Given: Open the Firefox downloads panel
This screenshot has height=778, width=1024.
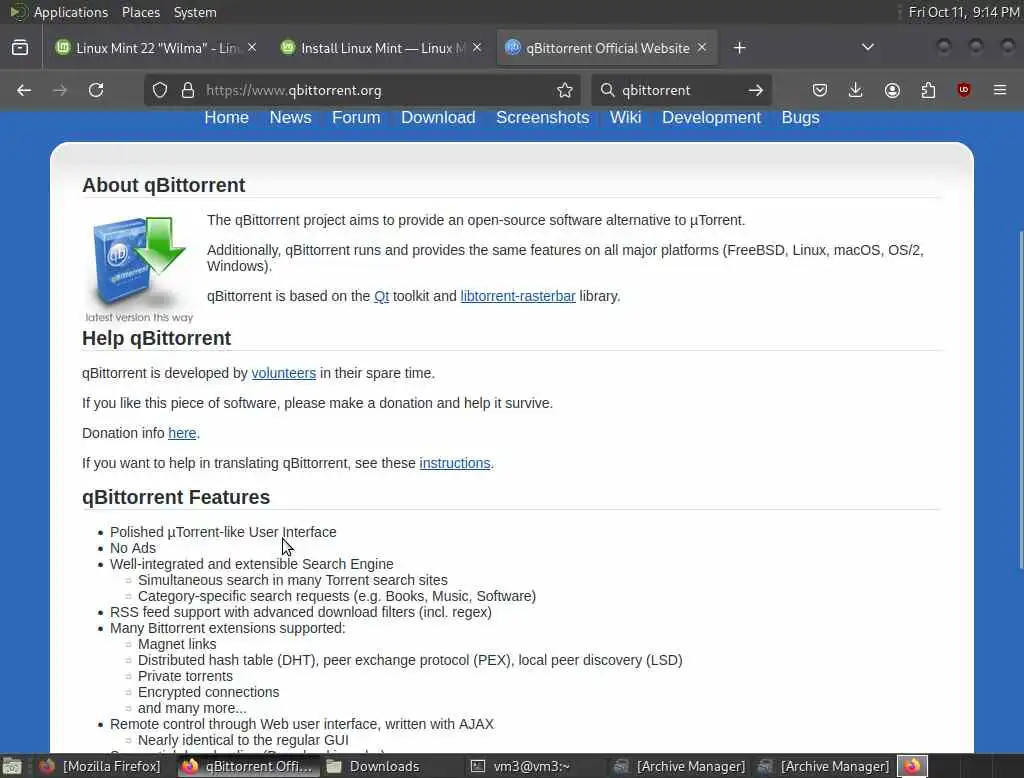Looking at the screenshot, I should click(856, 90).
